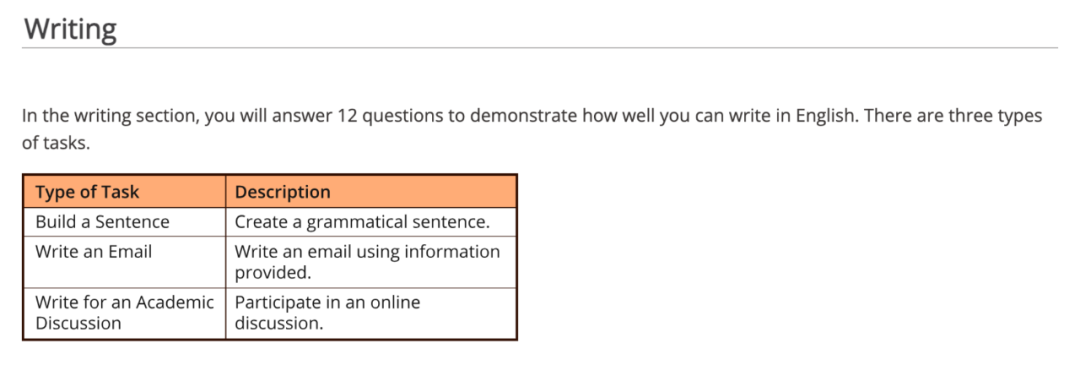The width and height of the screenshot is (1080, 365).
Task: Click the of tasks. text line
Action: 56,145
